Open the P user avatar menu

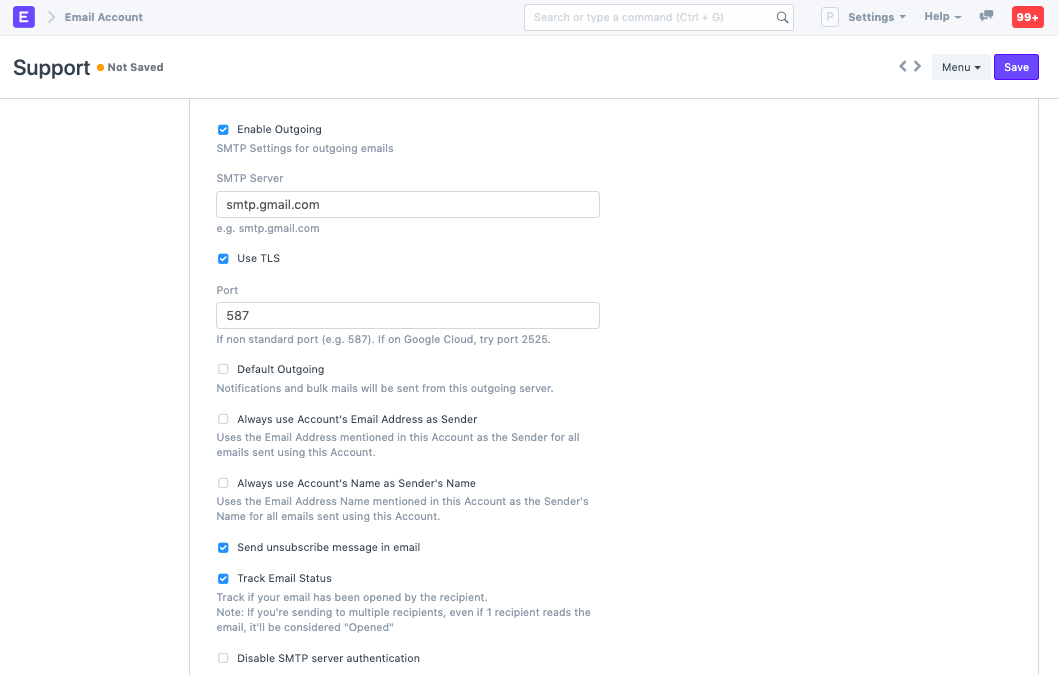828,17
